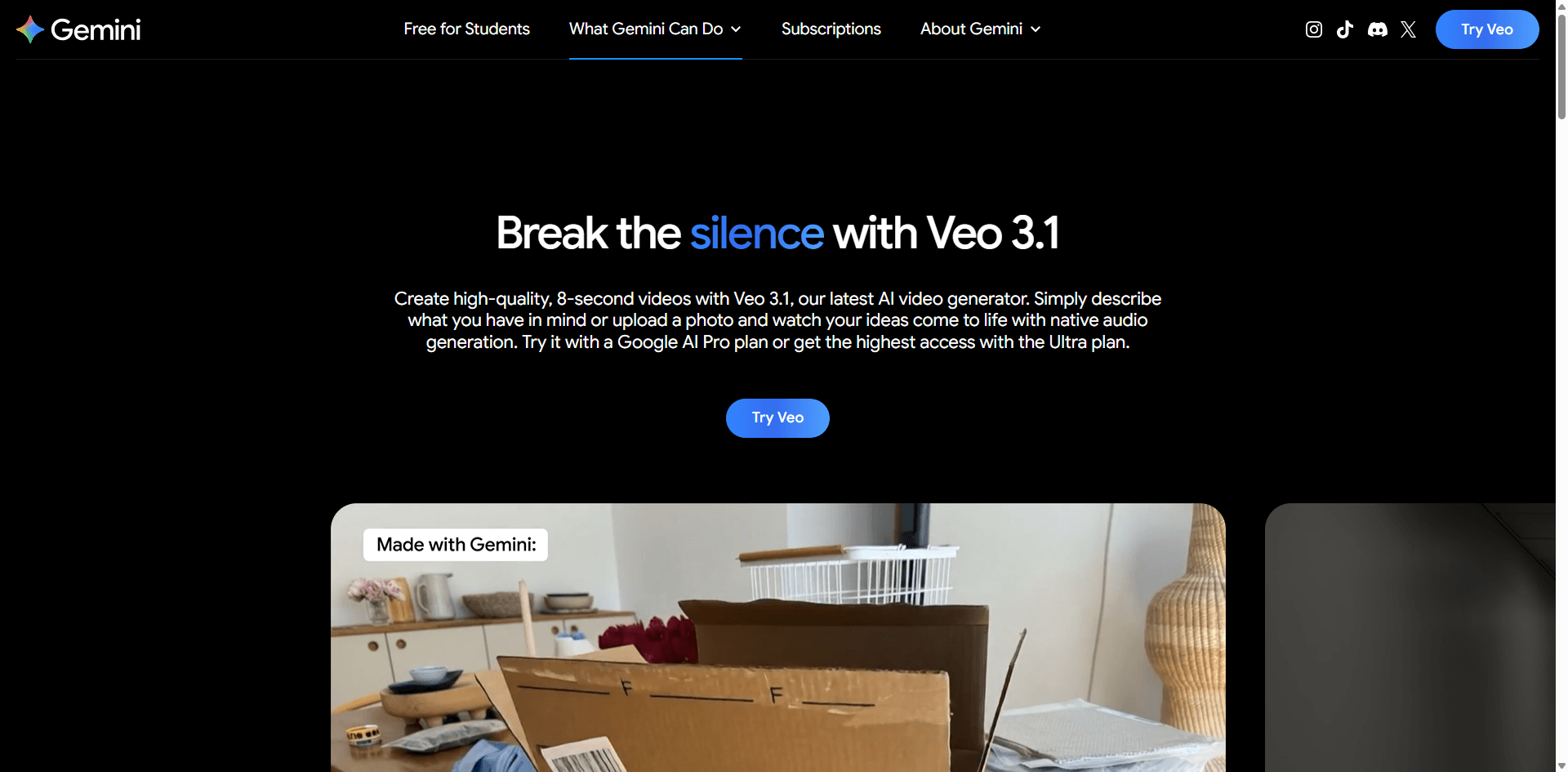Open the Discord icon link
This screenshot has width=1568, height=772.
pos(1377,29)
